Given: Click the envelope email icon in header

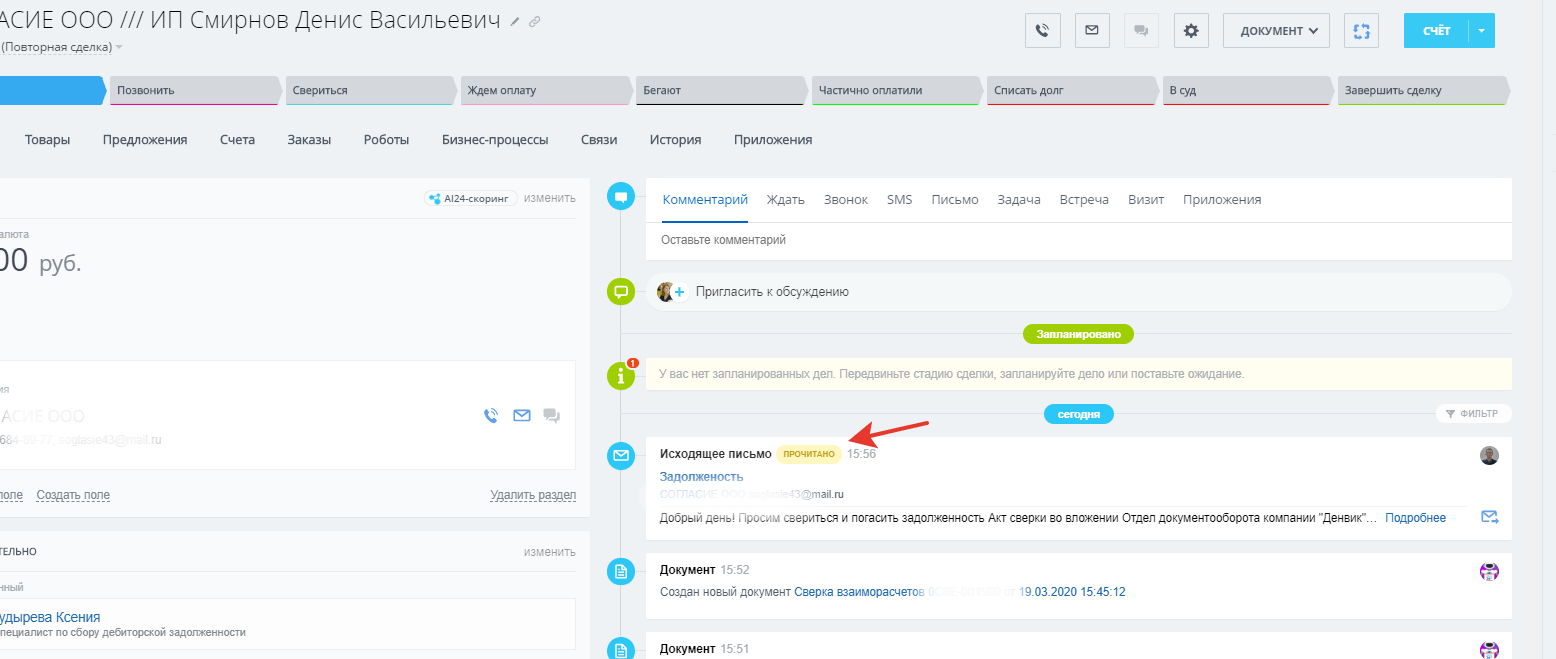Looking at the screenshot, I should coord(1092,30).
